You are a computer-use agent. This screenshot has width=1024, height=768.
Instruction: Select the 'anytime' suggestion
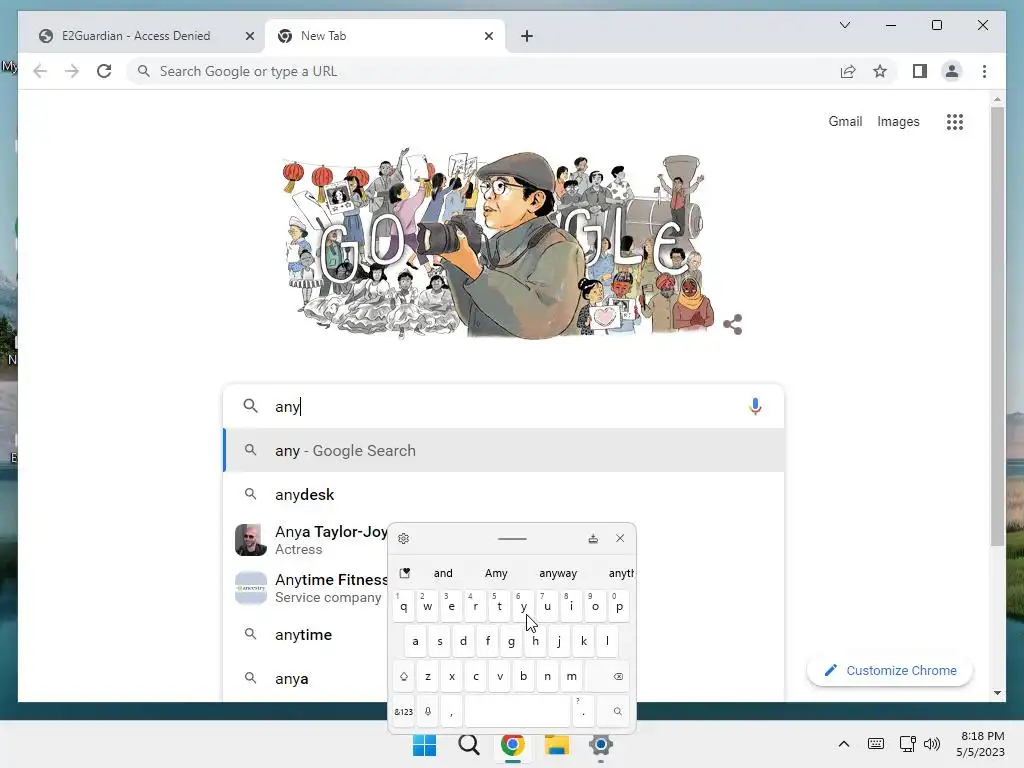(x=306, y=635)
